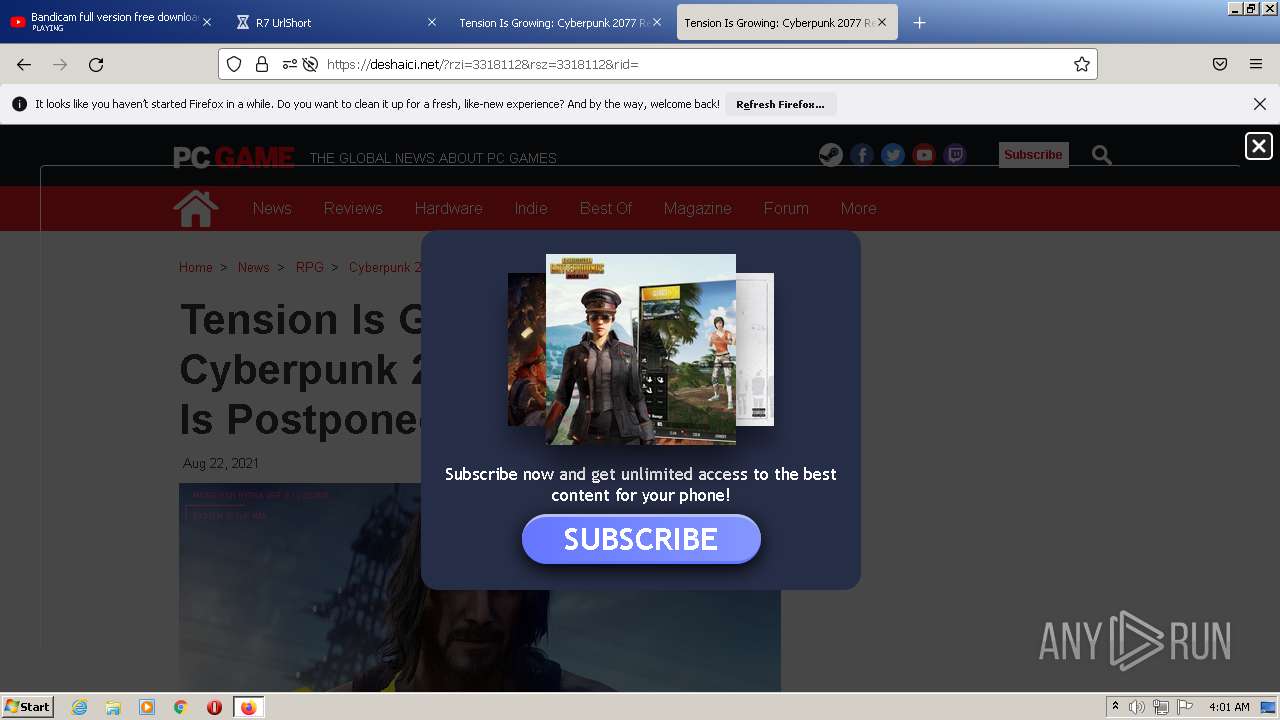The width and height of the screenshot is (1280, 720).
Task: Open the Windows Start button
Action: point(28,706)
